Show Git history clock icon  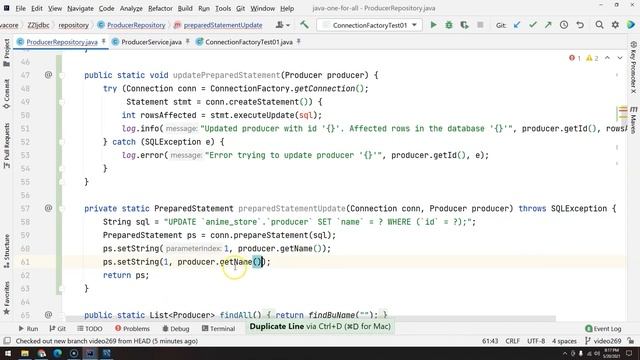pos(564,25)
